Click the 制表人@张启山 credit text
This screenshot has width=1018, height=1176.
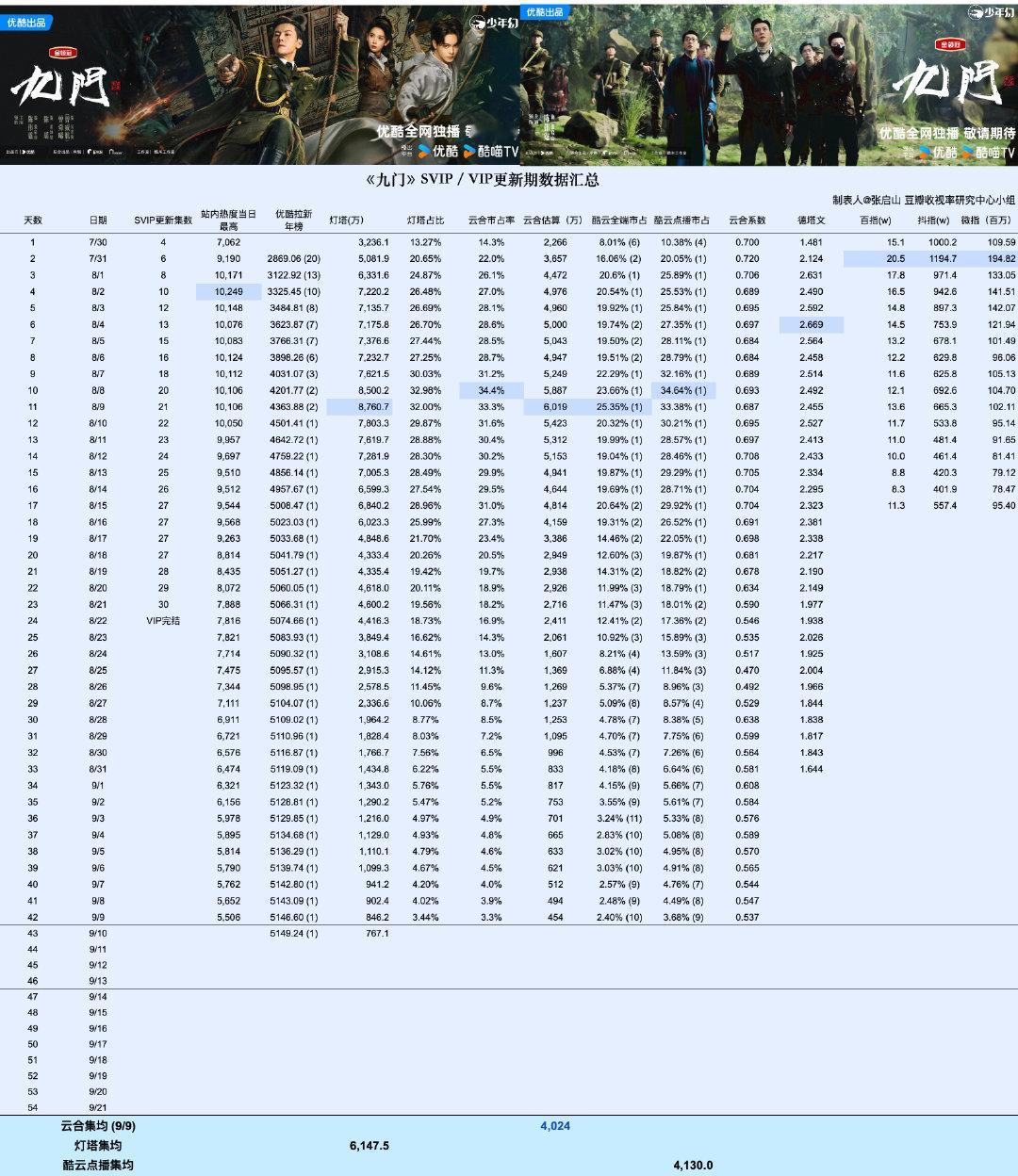[x=867, y=200]
